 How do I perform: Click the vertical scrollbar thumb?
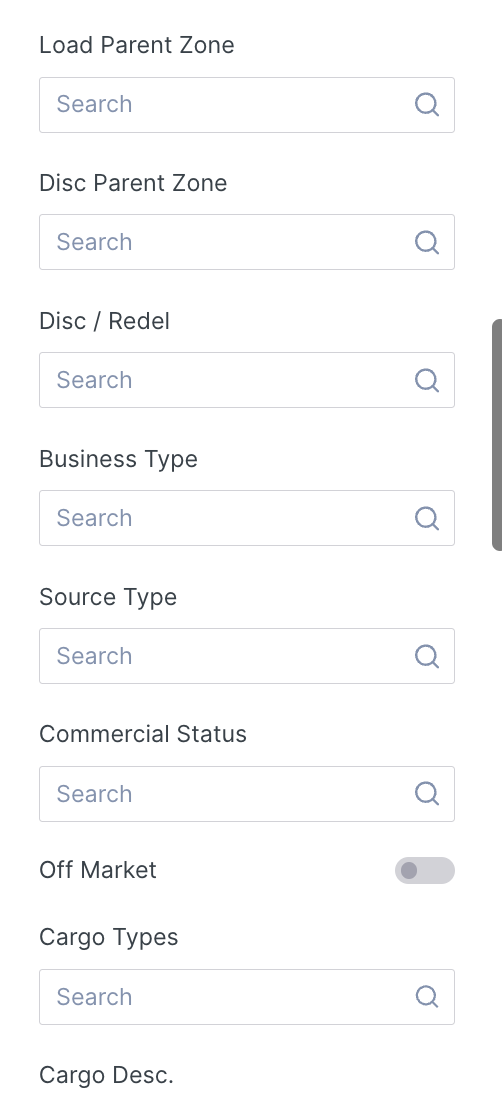496,434
